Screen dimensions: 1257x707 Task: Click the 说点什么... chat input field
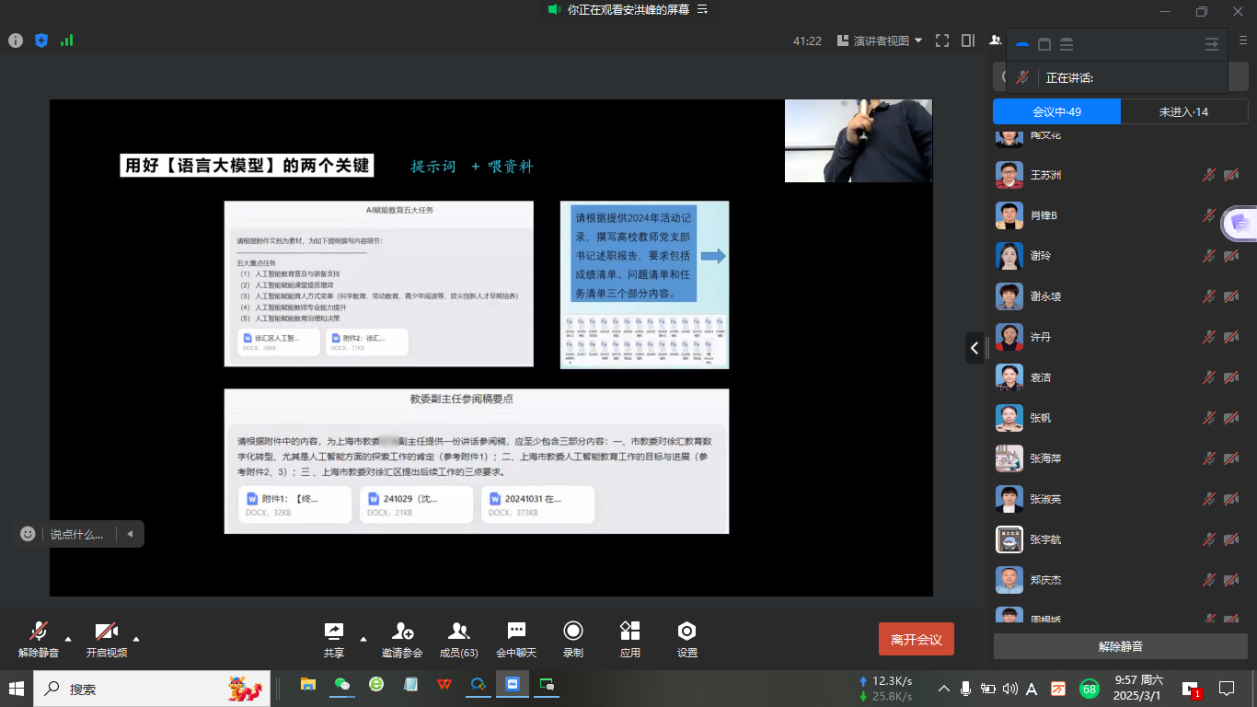(x=78, y=534)
